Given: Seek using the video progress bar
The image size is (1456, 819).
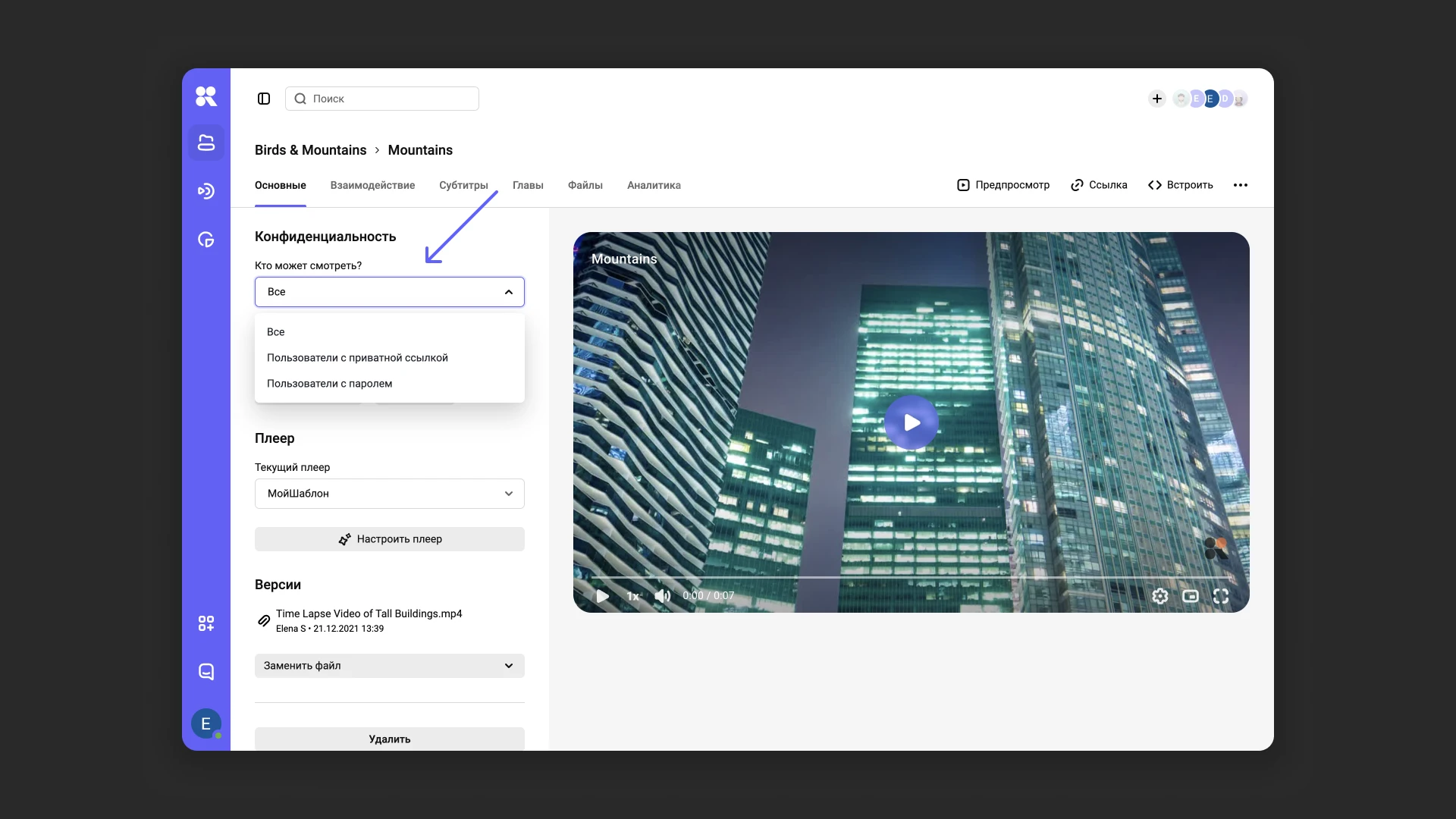Looking at the screenshot, I should (910, 578).
